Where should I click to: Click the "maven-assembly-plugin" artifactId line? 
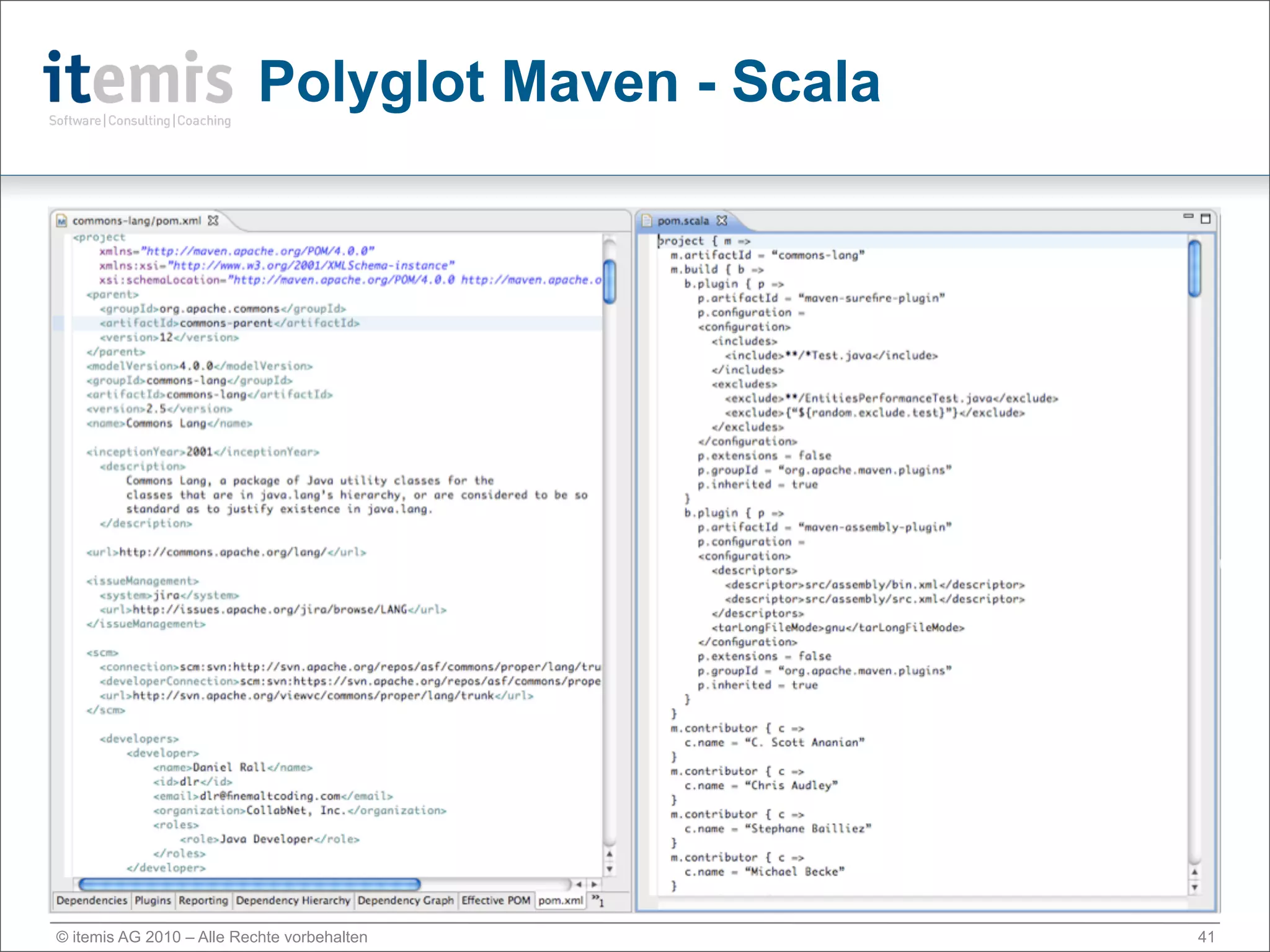tap(825, 527)
